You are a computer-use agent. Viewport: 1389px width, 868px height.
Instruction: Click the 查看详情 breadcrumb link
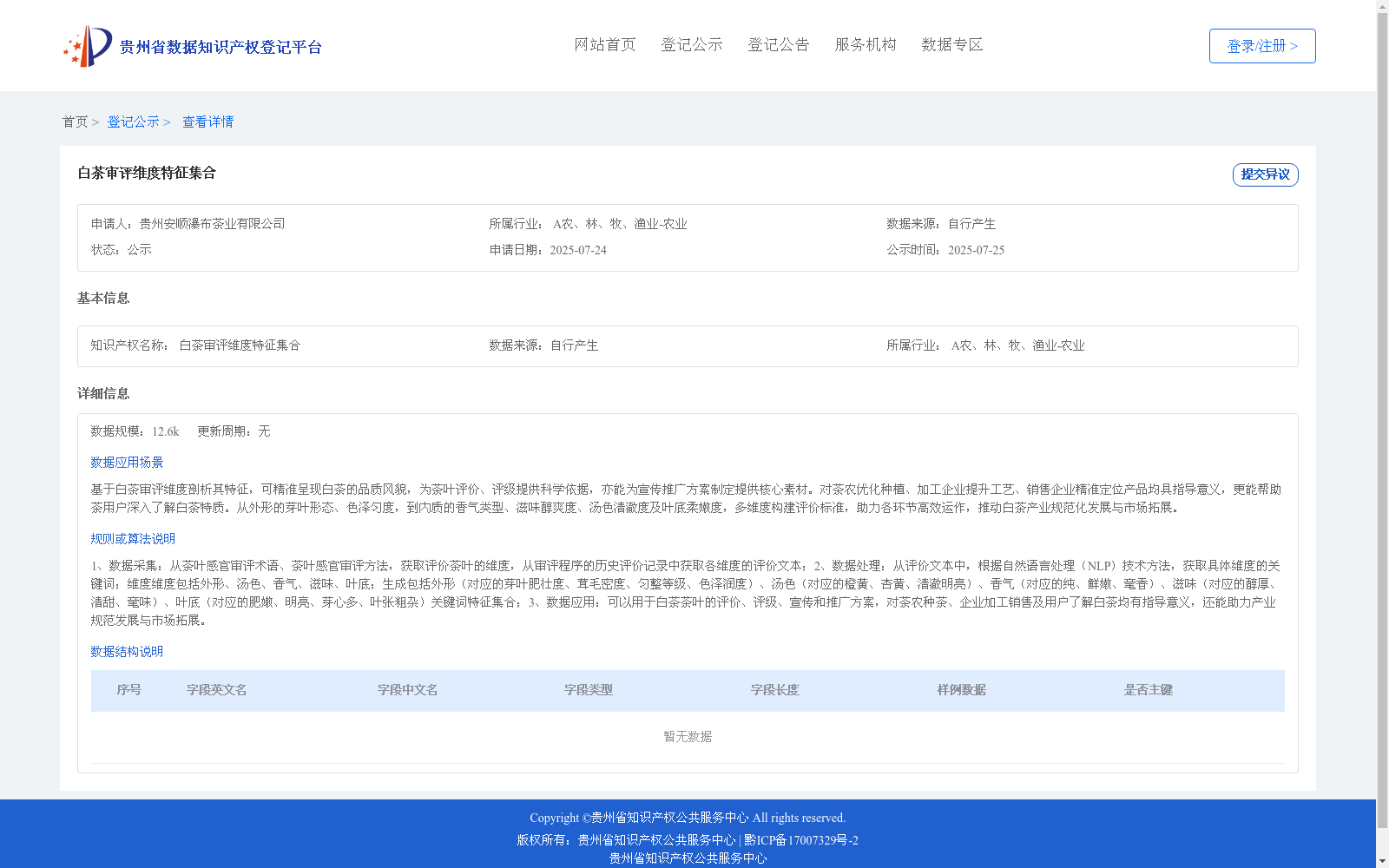[207, 122]
